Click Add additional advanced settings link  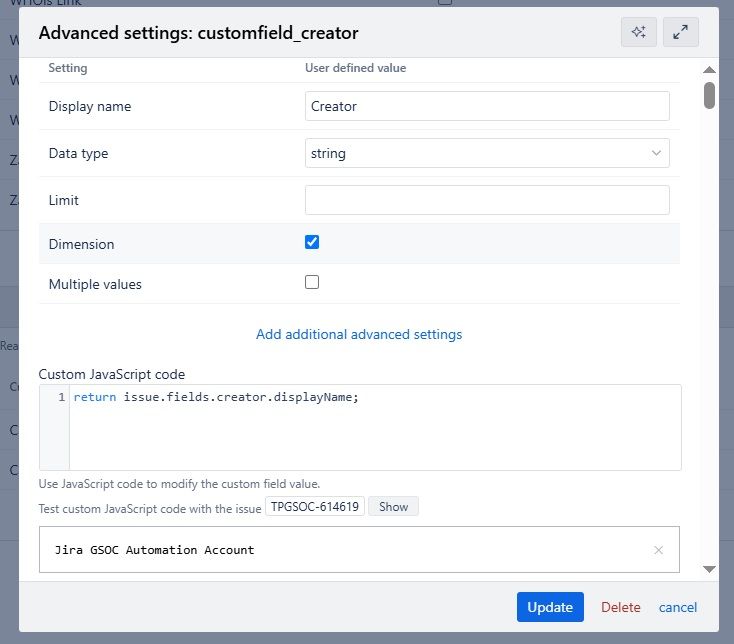tap(359, 334)
